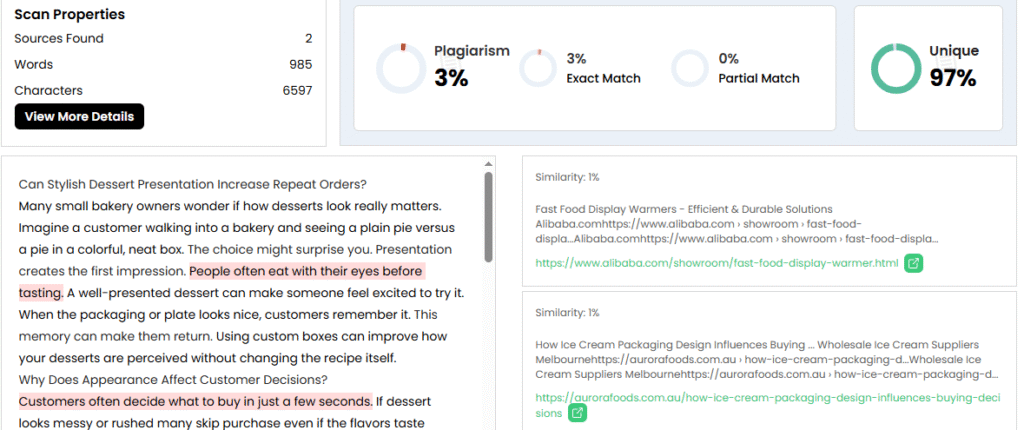Screen dimensions: 1024x430
Task: Click the Characters count row
Action: pyautogui.click(x=163, y=91)
